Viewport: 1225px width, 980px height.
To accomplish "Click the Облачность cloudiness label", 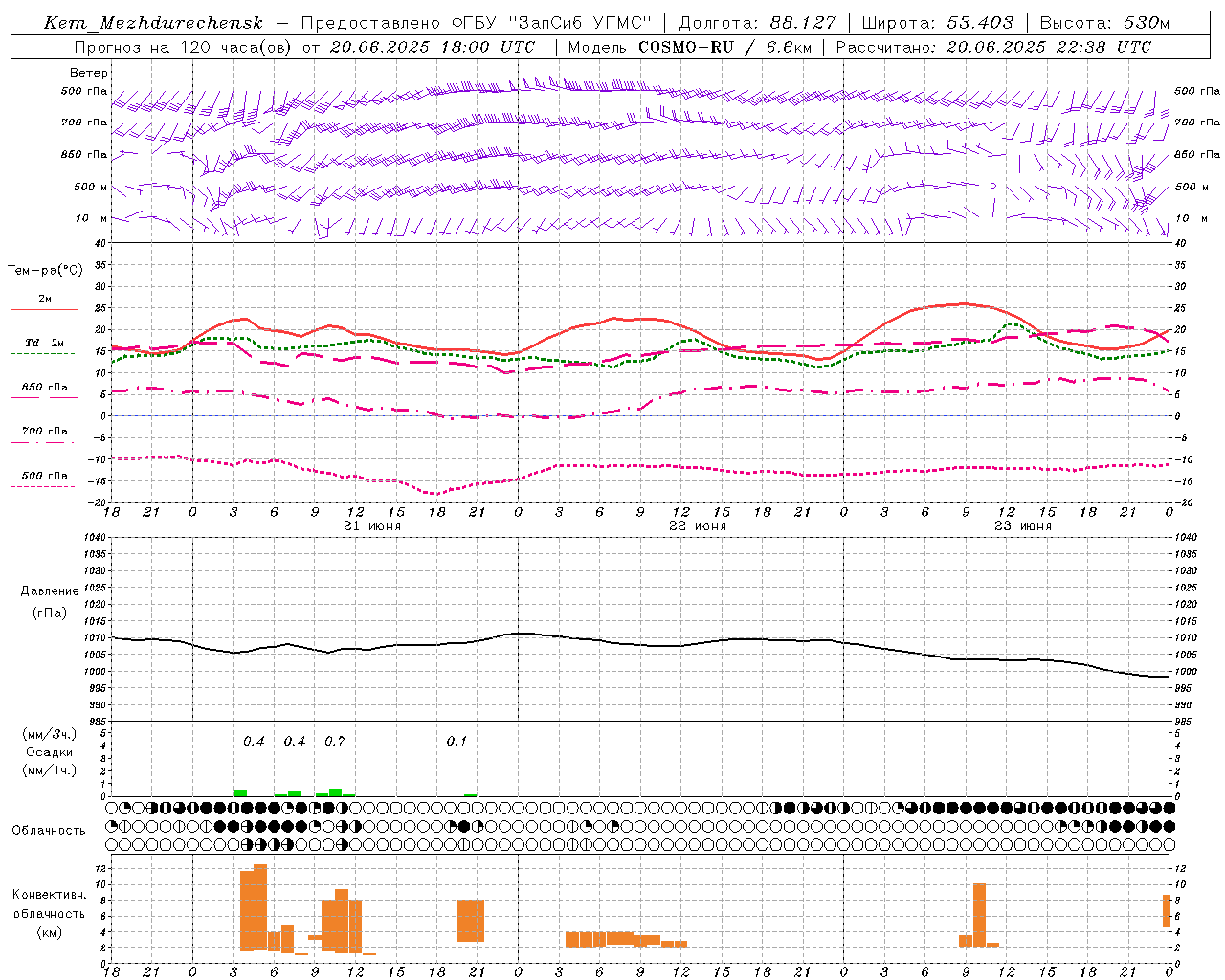I will click(49, 830).
